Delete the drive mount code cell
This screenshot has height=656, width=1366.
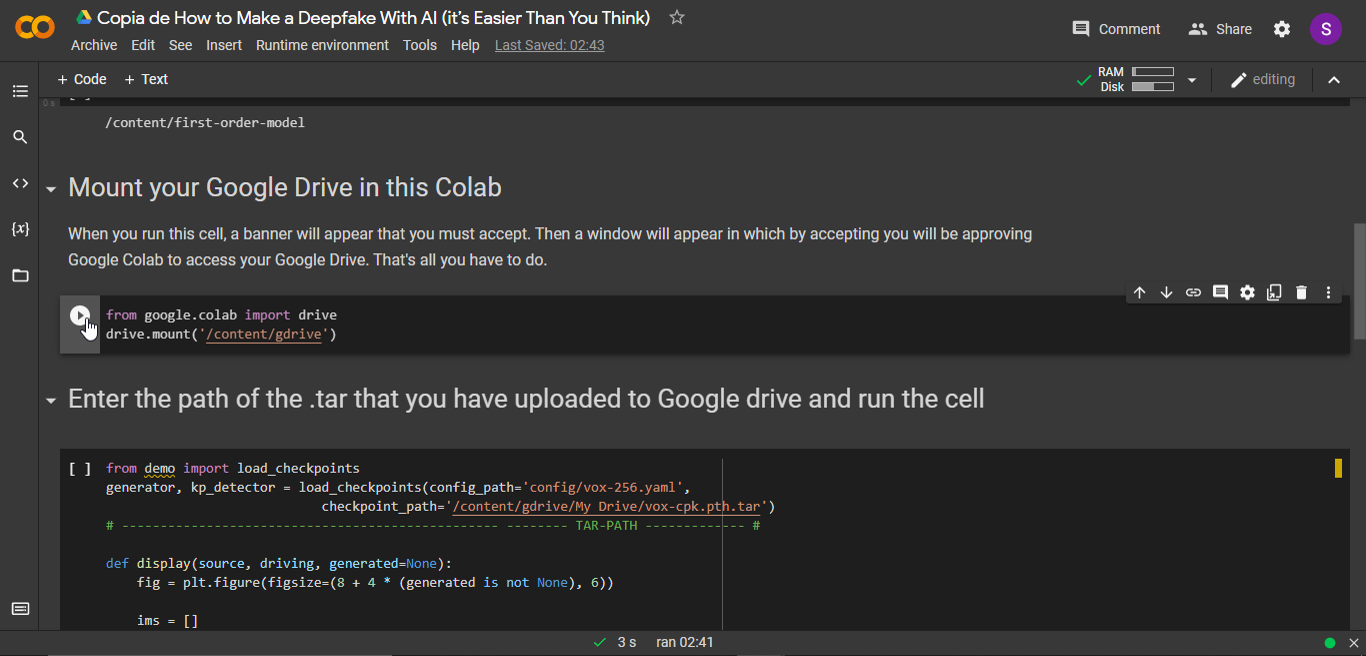coord(1301,292)
